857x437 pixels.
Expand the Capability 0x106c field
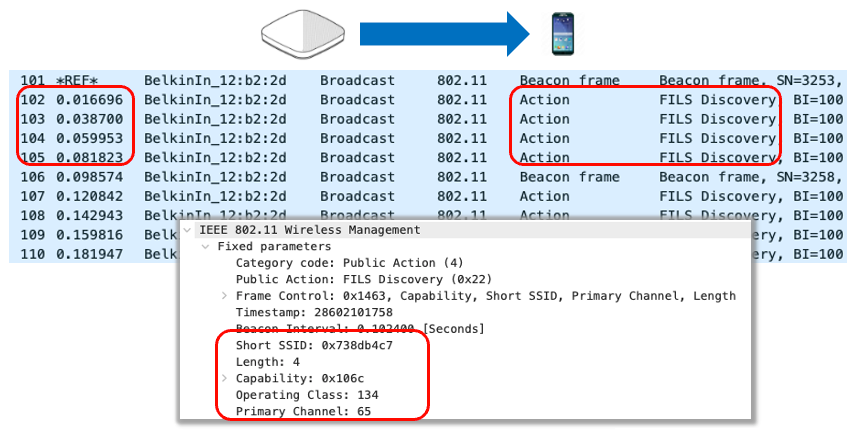[225, 378]
